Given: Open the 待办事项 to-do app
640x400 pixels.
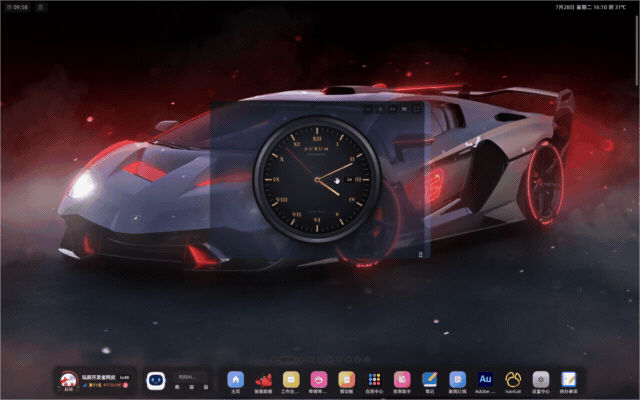Looking at the screenshot, I should point(569,380).
